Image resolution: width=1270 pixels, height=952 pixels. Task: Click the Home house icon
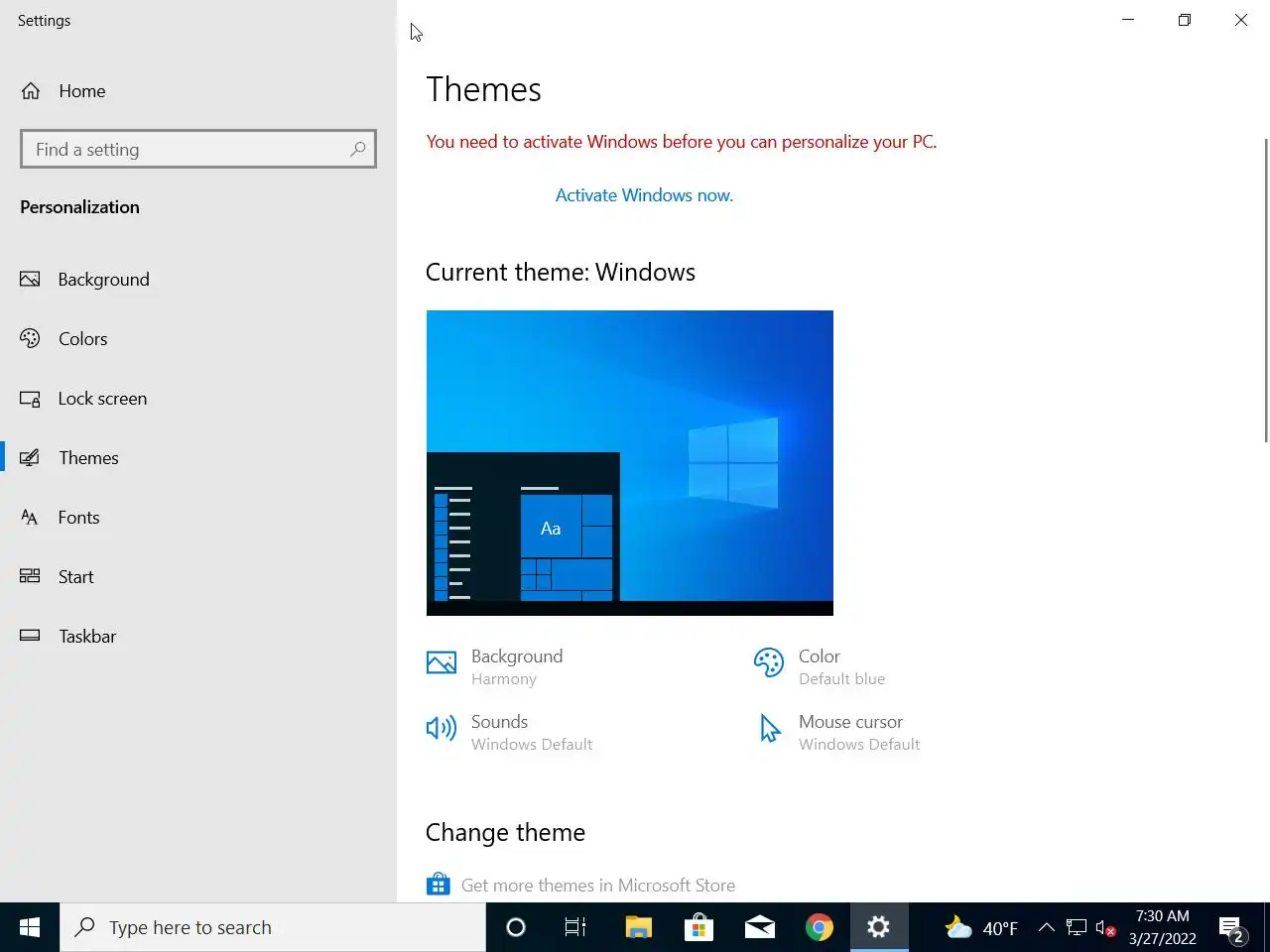click(31, 91)
